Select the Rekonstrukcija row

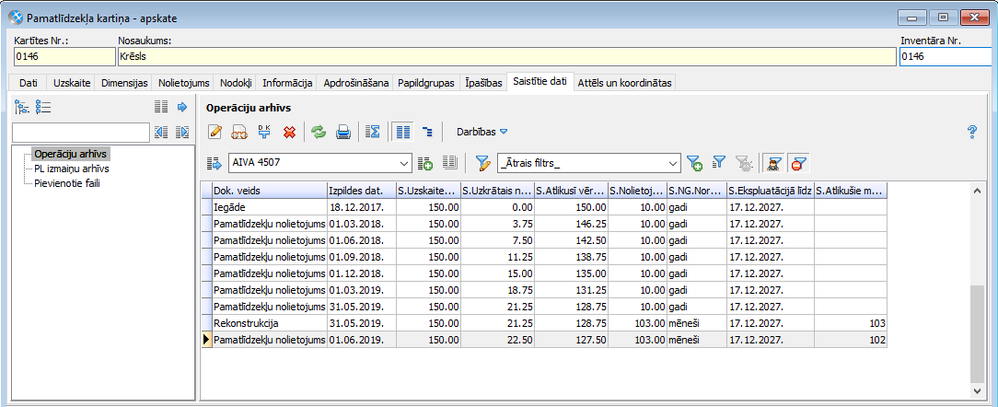point(544,324)
